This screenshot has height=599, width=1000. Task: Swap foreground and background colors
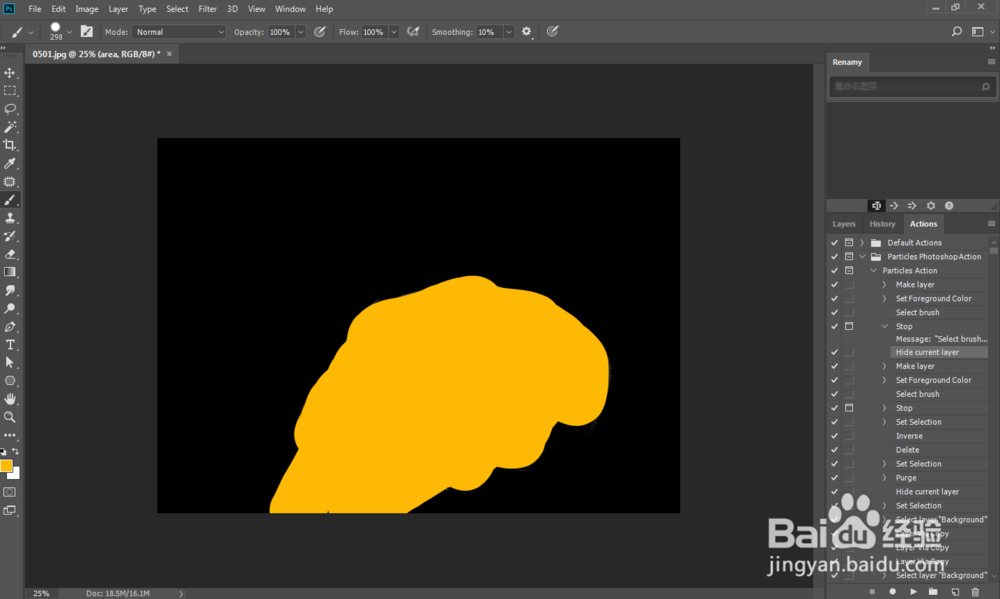pyautogui.click(x=15, y=451)
